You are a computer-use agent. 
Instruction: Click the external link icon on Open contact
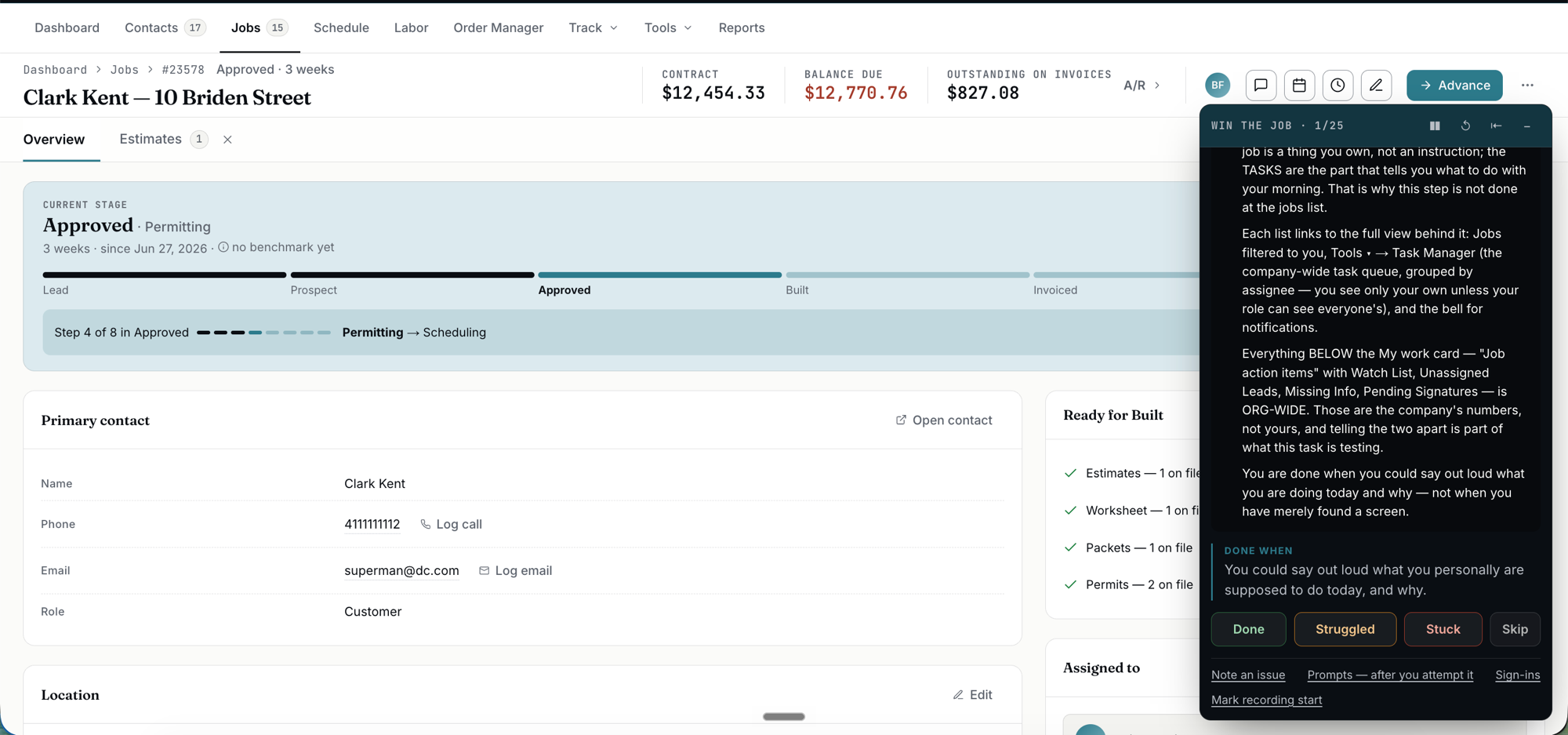pos(901,420)
